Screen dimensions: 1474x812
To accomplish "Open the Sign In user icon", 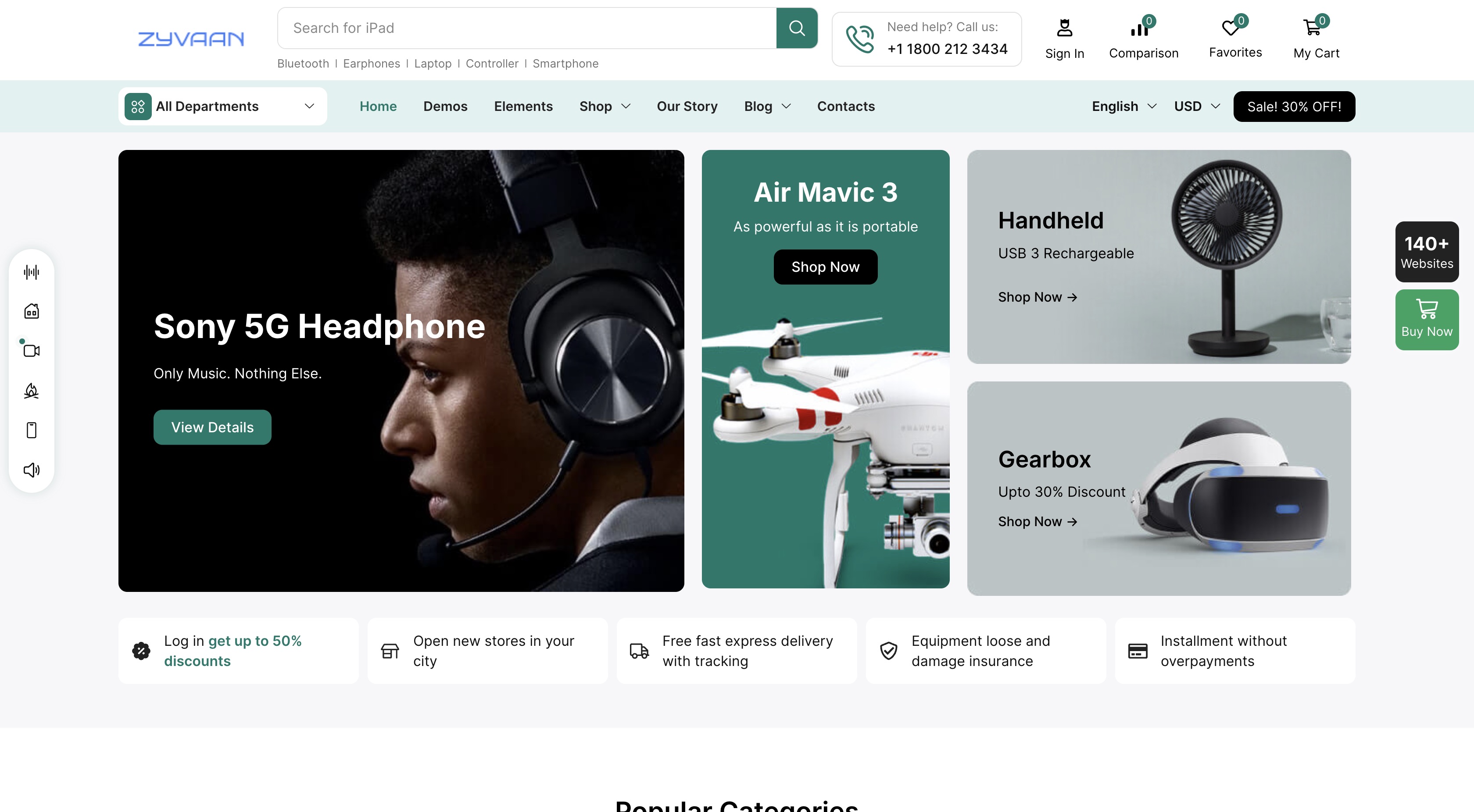I will coord(1064,28).
